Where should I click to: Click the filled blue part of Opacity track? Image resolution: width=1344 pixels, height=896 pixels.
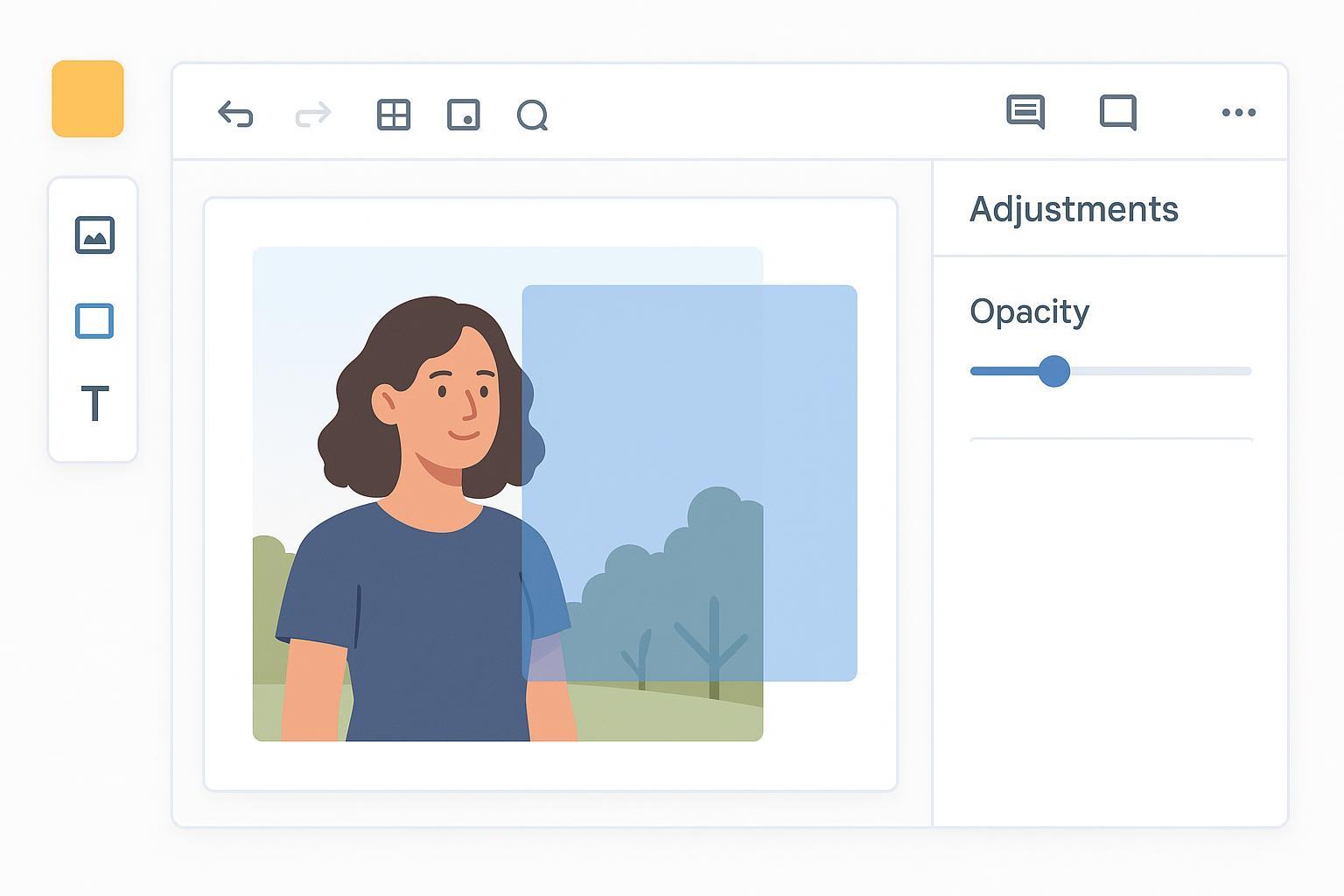point(1004,371)
